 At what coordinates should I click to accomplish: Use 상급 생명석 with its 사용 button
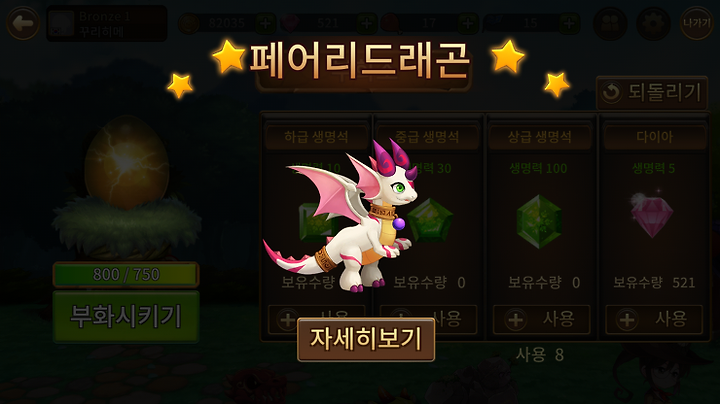coord(541,319)
